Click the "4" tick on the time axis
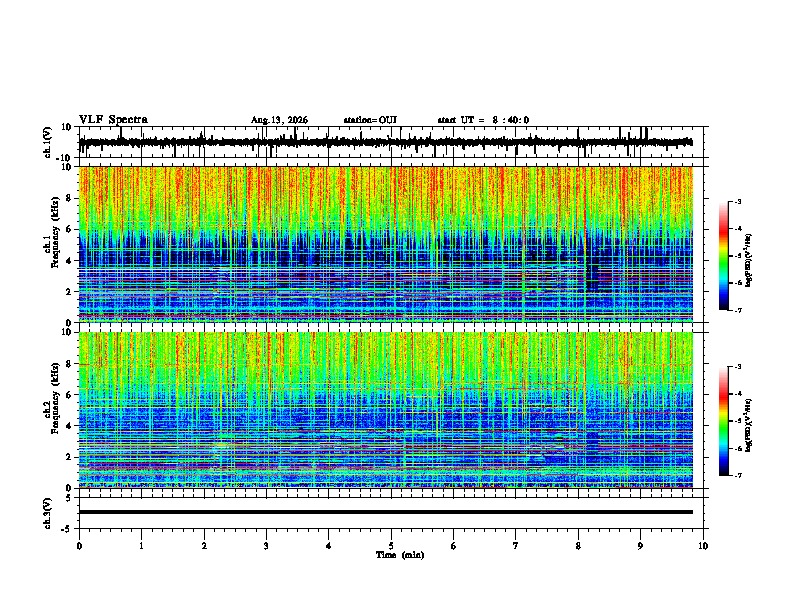Screen dimensions: 792x612 pos(329,546)
